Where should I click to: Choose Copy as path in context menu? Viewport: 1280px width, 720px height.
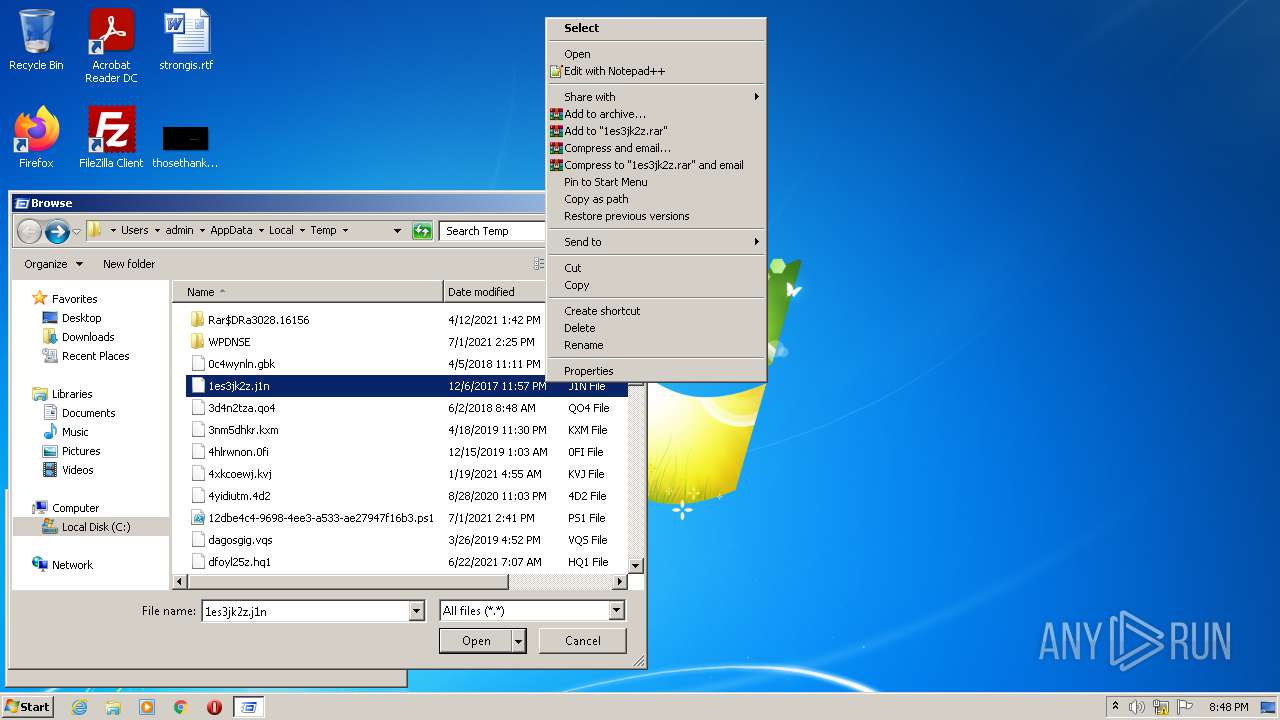click(x=655, y=199)
